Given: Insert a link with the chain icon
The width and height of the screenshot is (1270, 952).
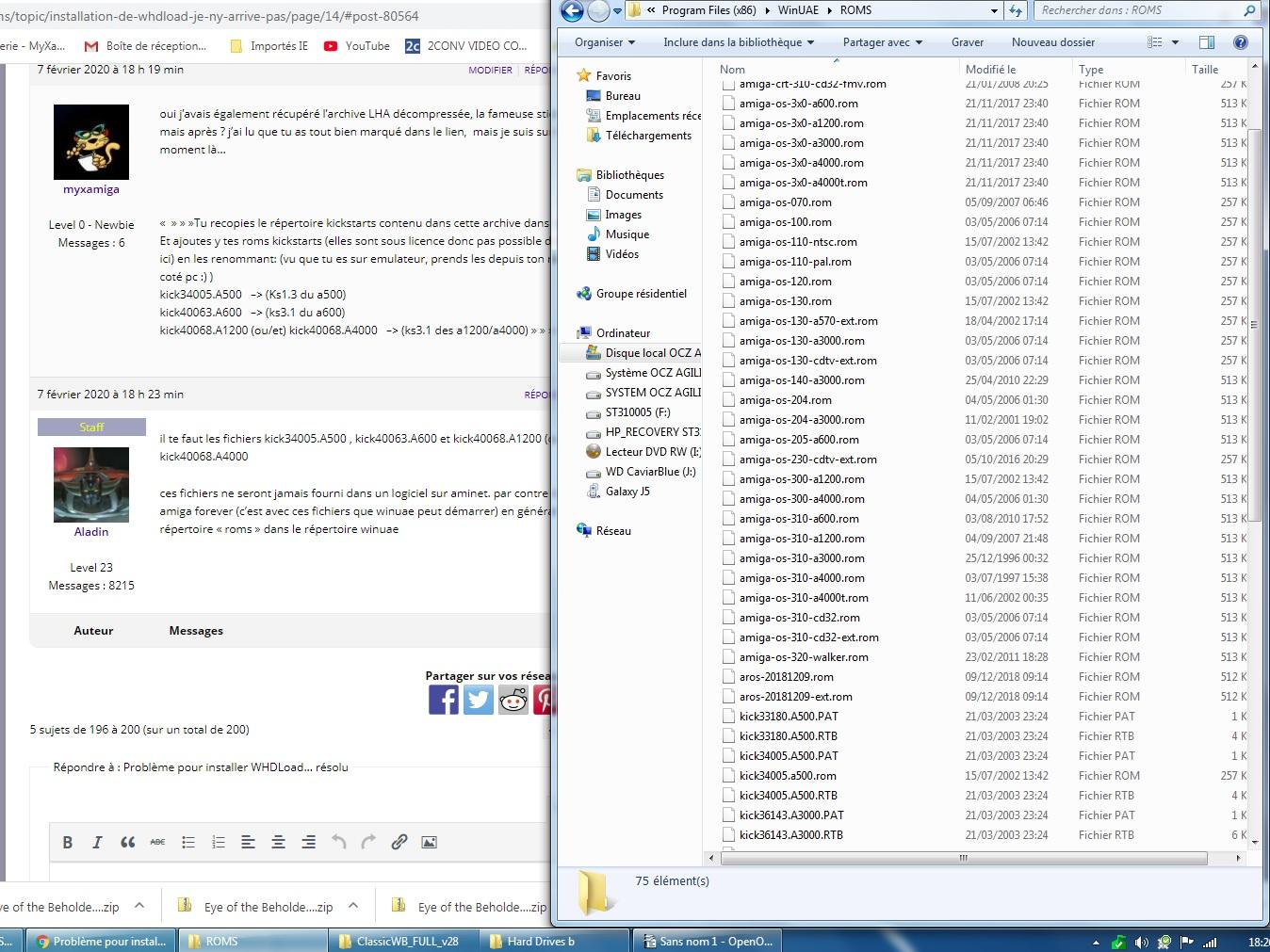Looking at the screenshot, I should [399, 842].
